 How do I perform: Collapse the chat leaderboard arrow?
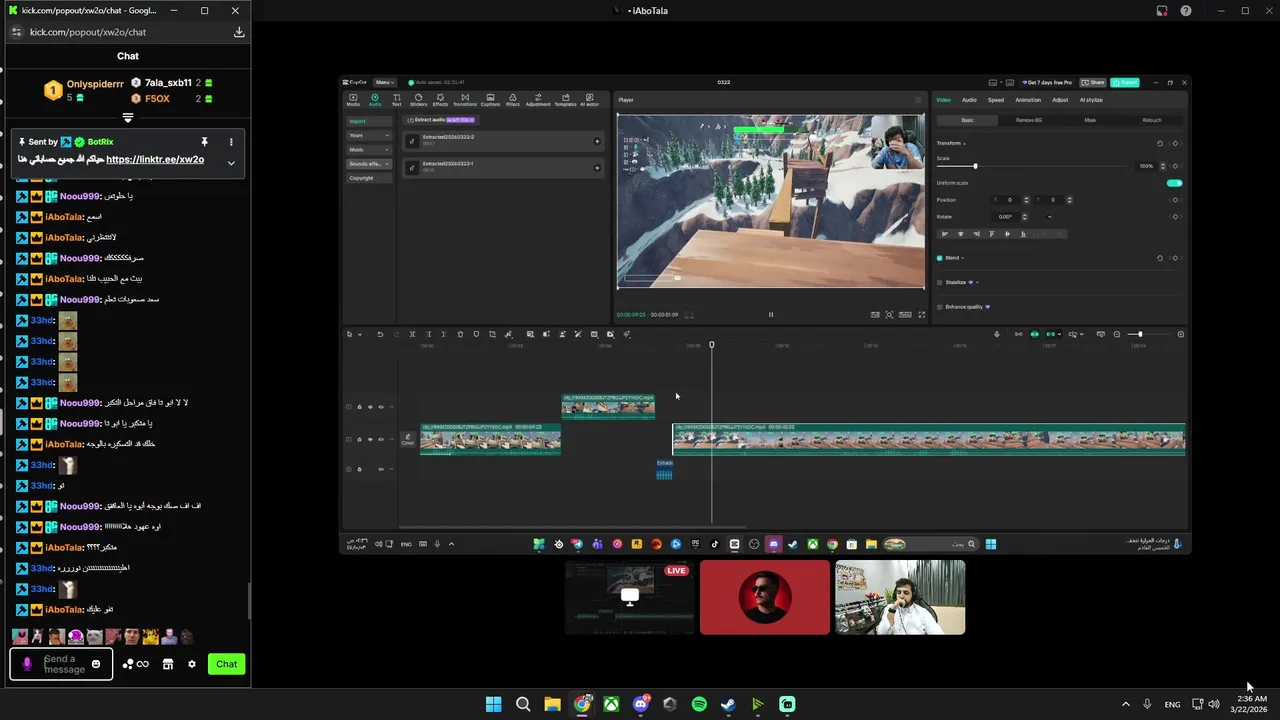click(x=128, y=118)
